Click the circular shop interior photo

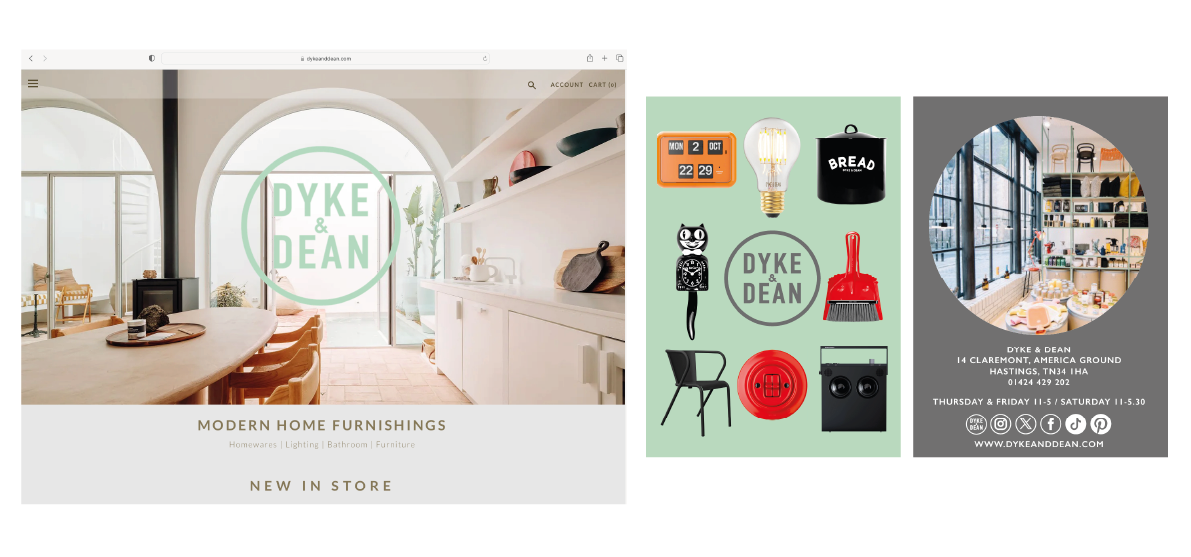1039,225
